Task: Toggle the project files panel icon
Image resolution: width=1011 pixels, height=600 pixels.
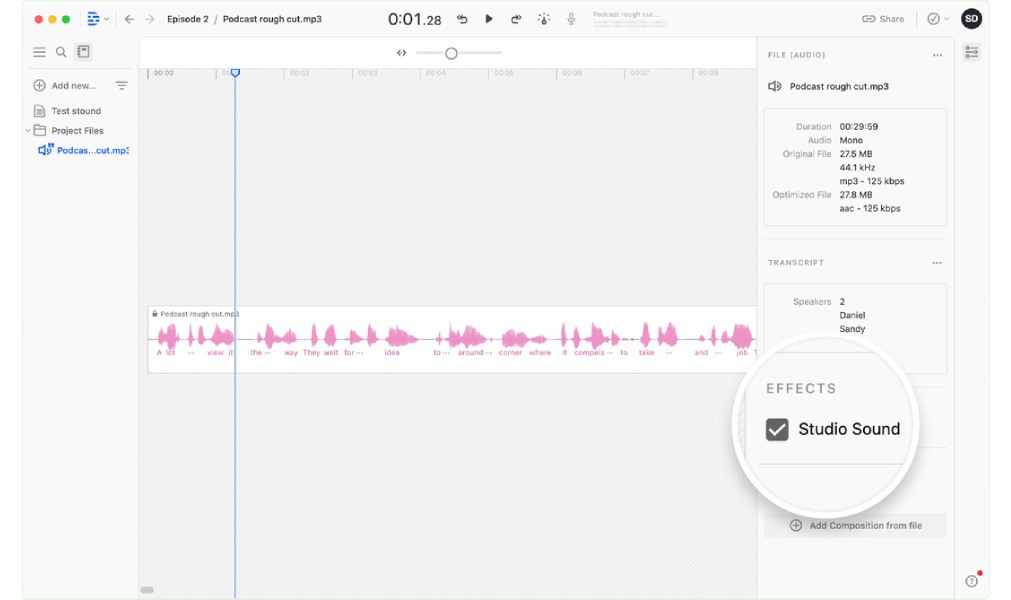Action: [83, 52]
